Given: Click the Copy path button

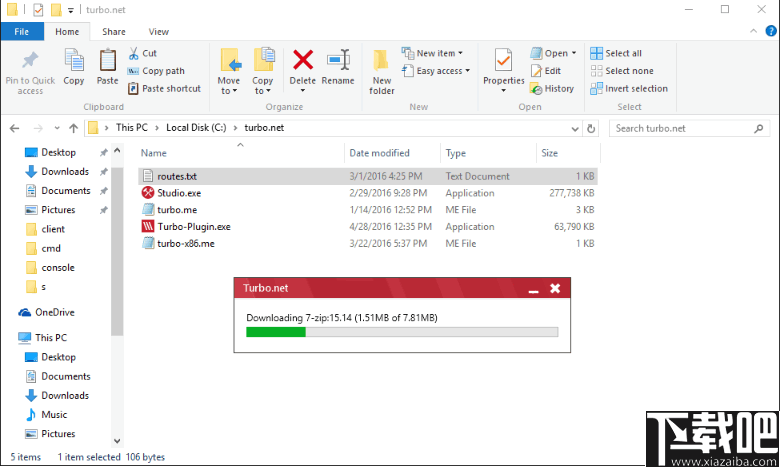Looking at the screenshot, I should [x=156, y=71].
